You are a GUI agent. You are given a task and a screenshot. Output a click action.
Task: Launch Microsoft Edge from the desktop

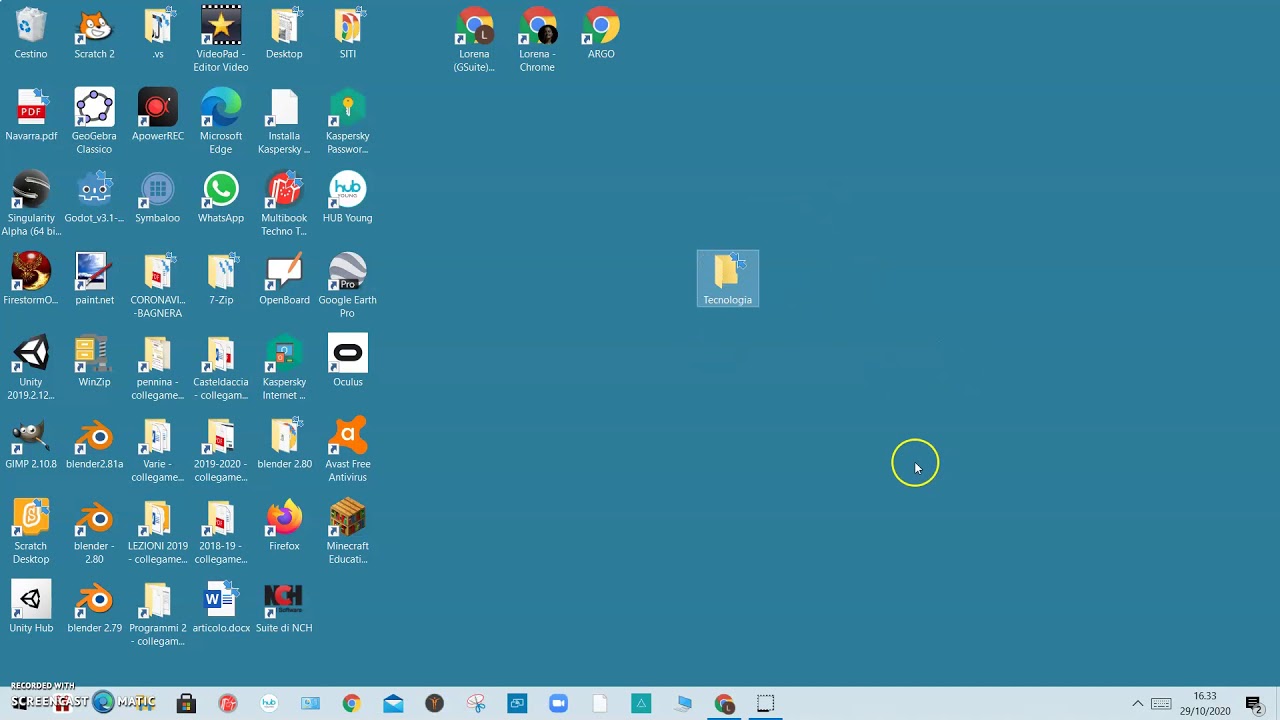(221, 122)
